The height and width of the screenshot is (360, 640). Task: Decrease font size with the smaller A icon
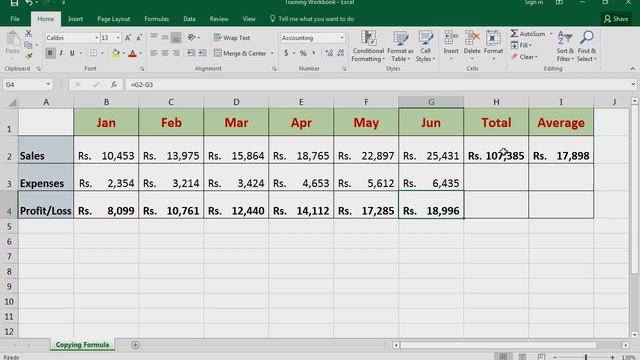tap(139, 38)
